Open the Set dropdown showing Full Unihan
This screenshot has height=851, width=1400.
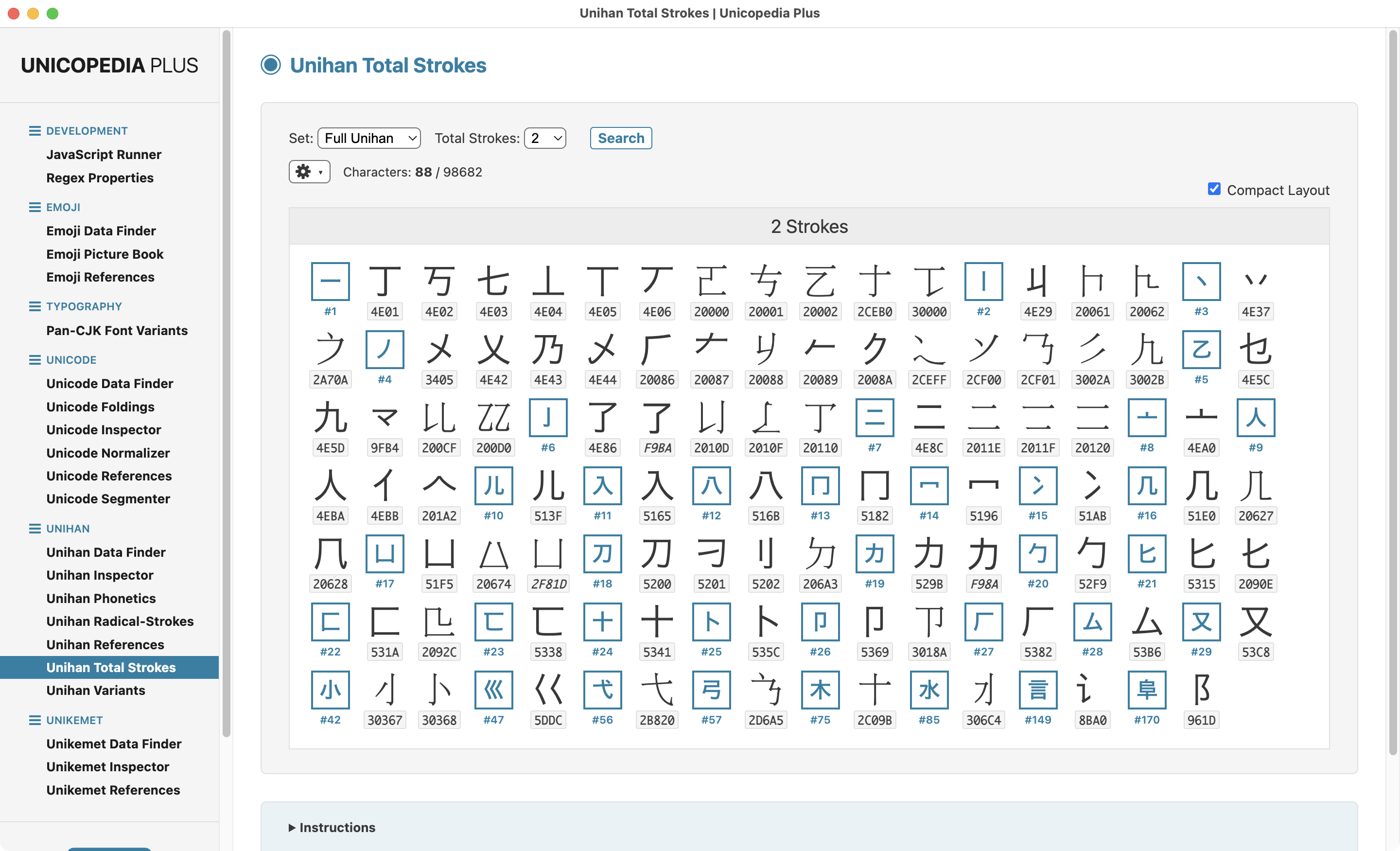(369, 138)
